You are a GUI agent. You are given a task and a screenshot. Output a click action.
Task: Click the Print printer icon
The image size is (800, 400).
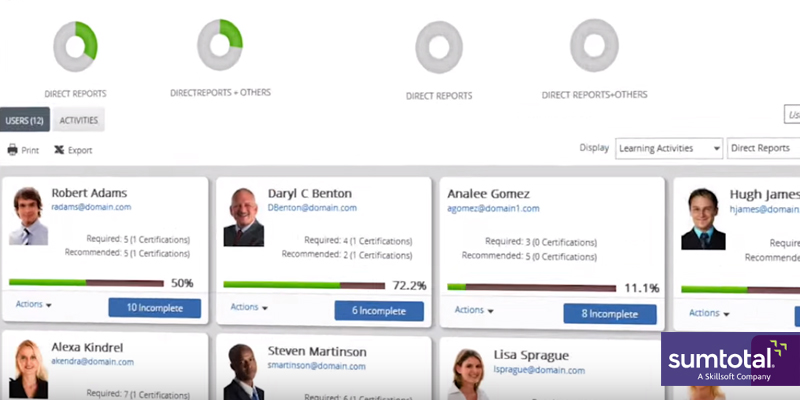point(13,150)
